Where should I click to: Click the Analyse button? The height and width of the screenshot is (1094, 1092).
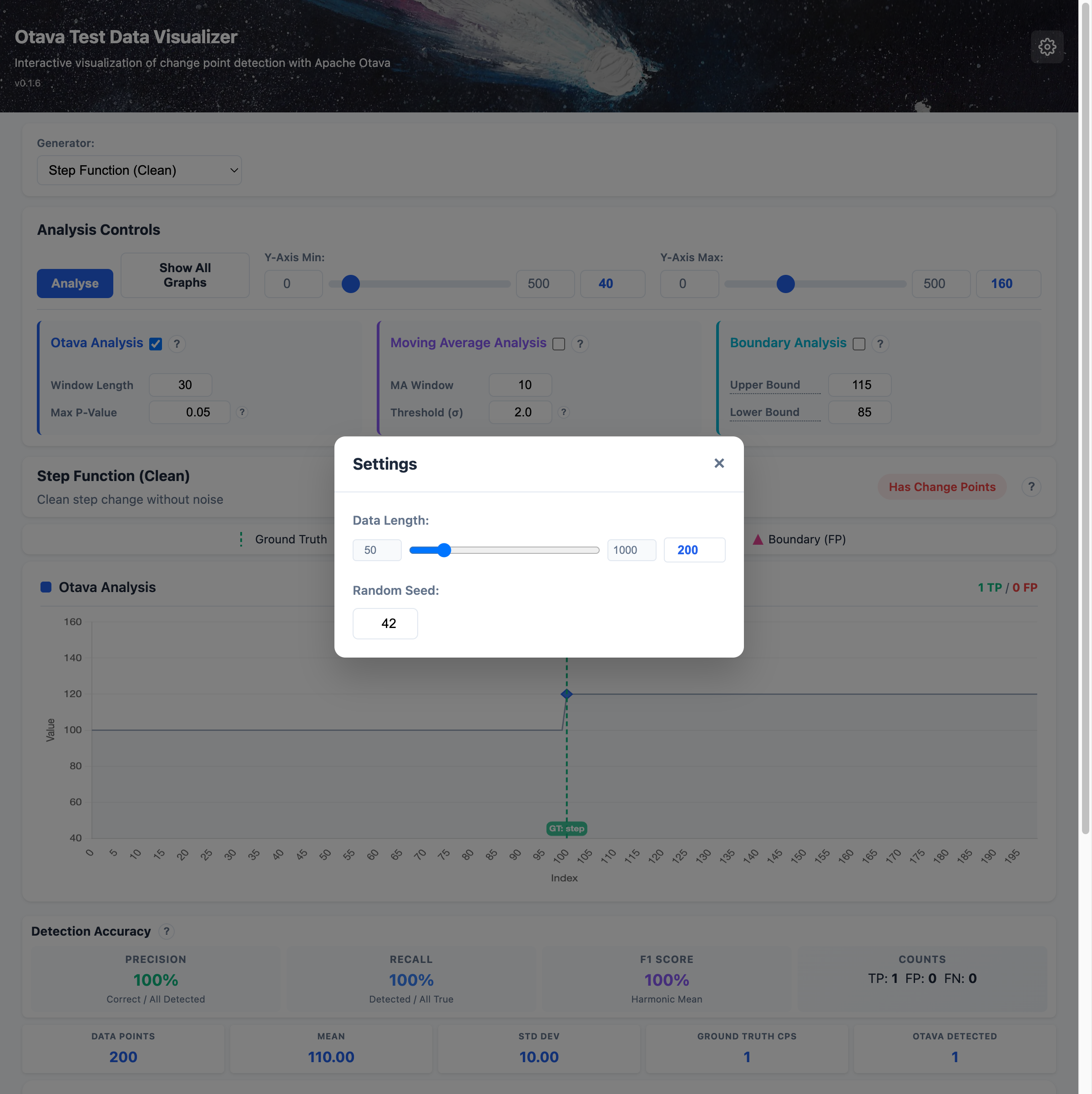point(75,284)
